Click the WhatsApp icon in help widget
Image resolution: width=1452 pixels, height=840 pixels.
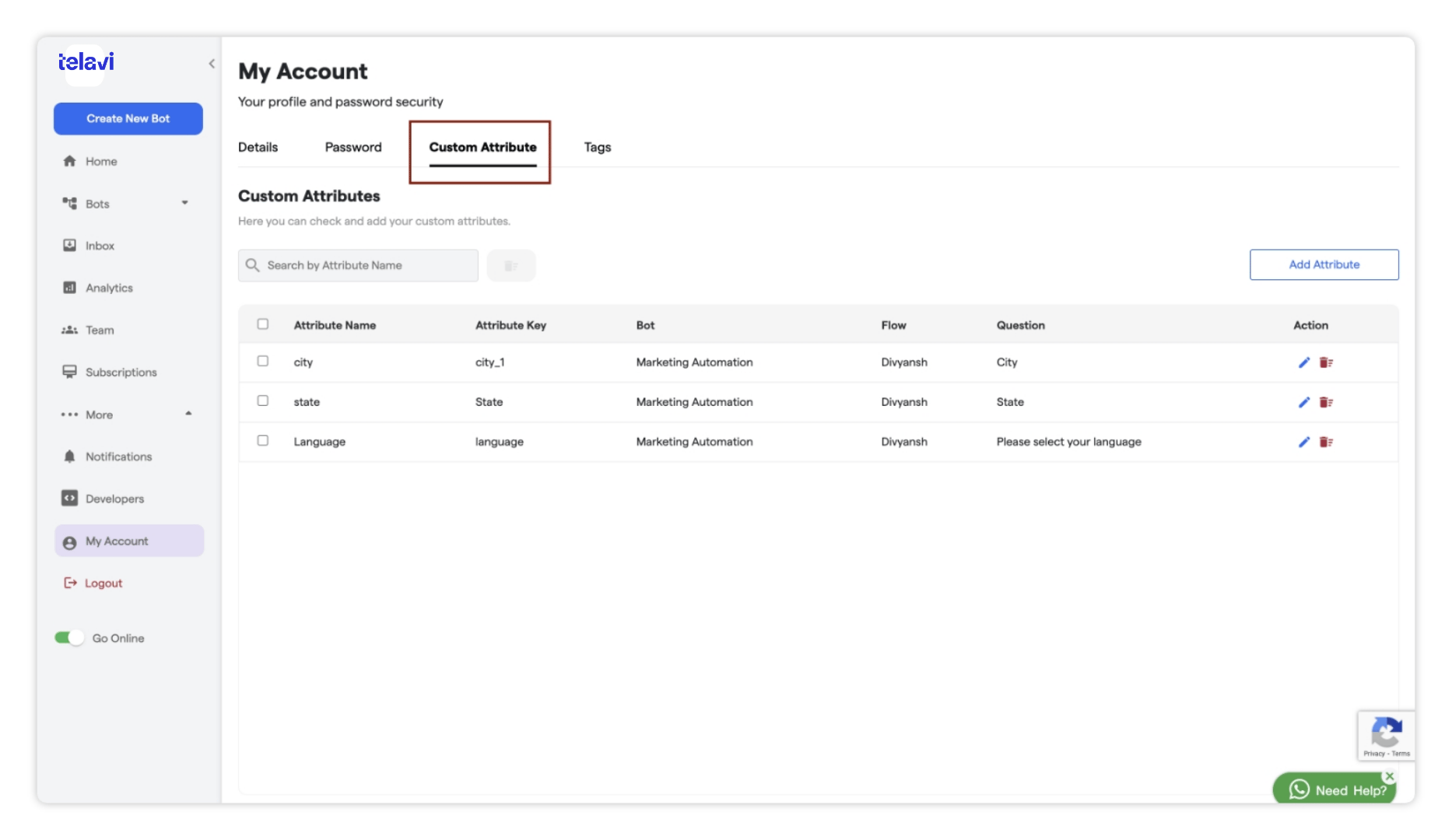coord(1299,789)
